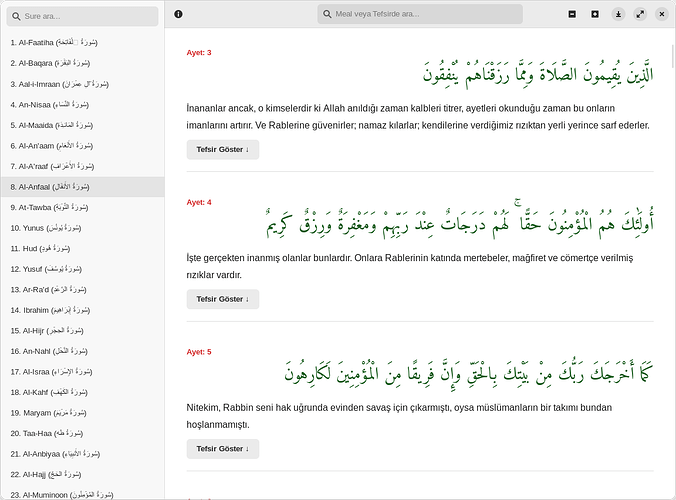
Task: Click the diagonal arrows fullscreen icon
Action: pos(640,14)
